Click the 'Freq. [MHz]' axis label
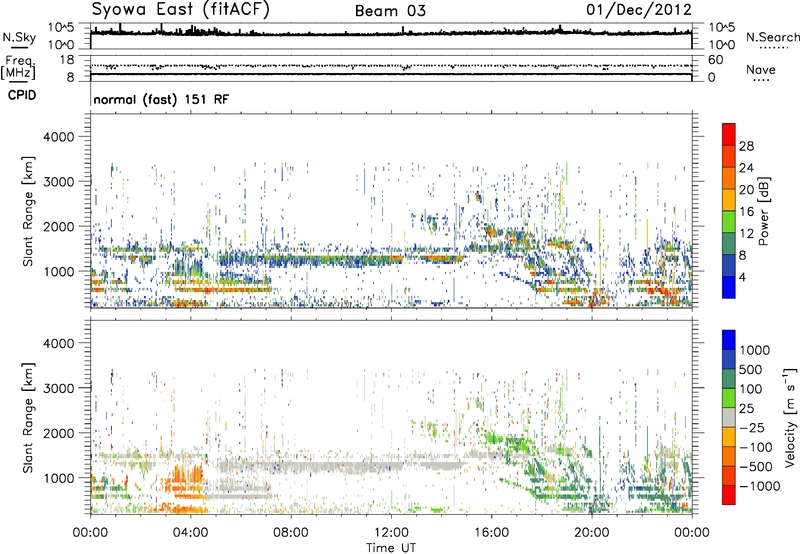 tap(19, 68)
